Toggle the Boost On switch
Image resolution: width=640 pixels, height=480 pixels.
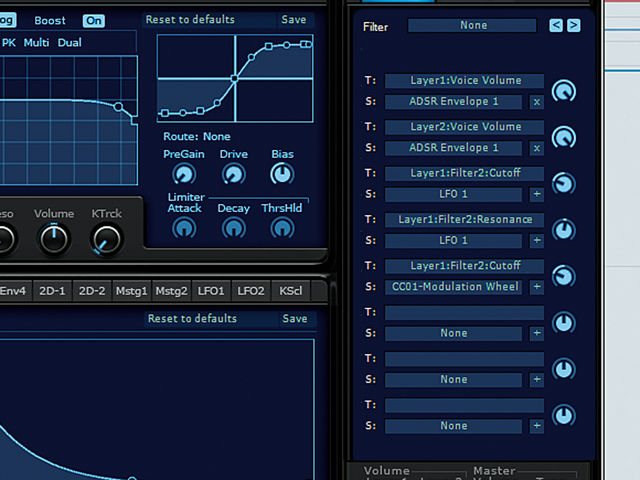pyautogui.click(x=94, y=21)
